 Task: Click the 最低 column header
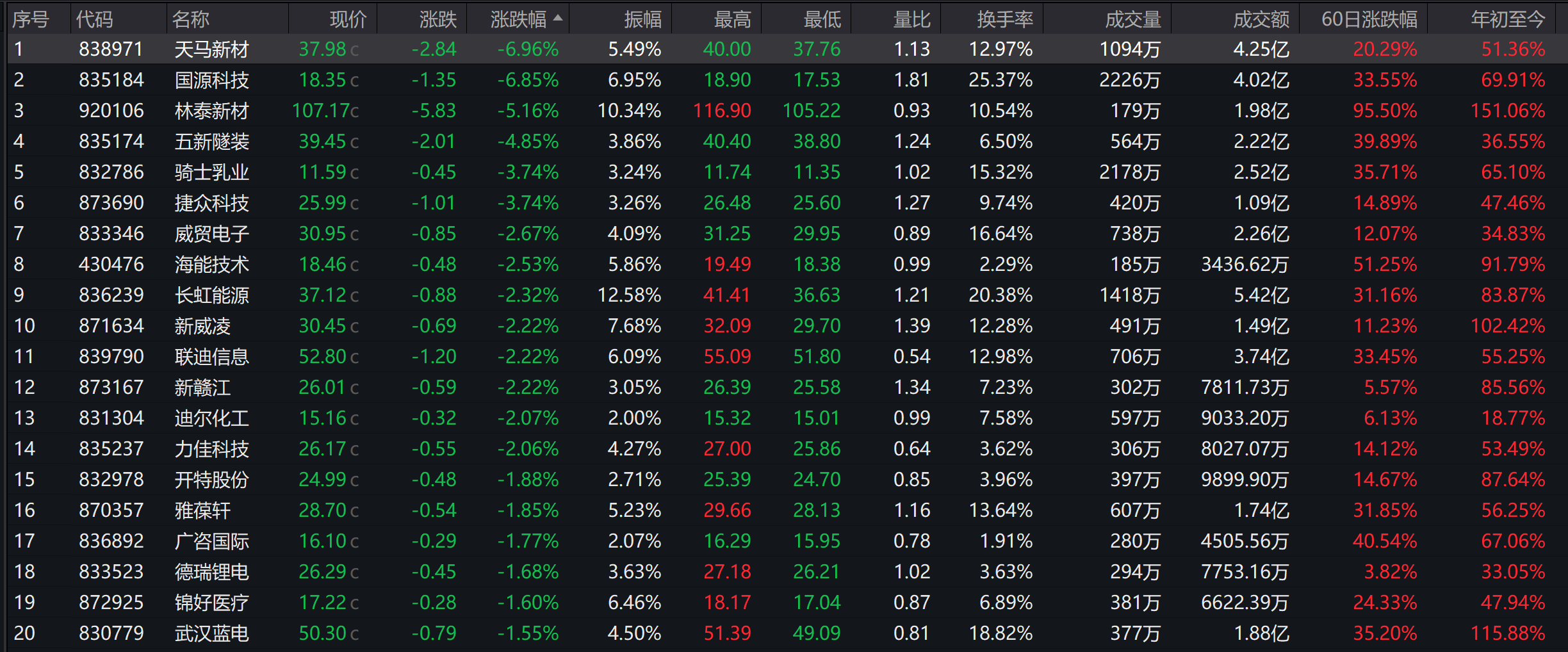pos(822,19)
